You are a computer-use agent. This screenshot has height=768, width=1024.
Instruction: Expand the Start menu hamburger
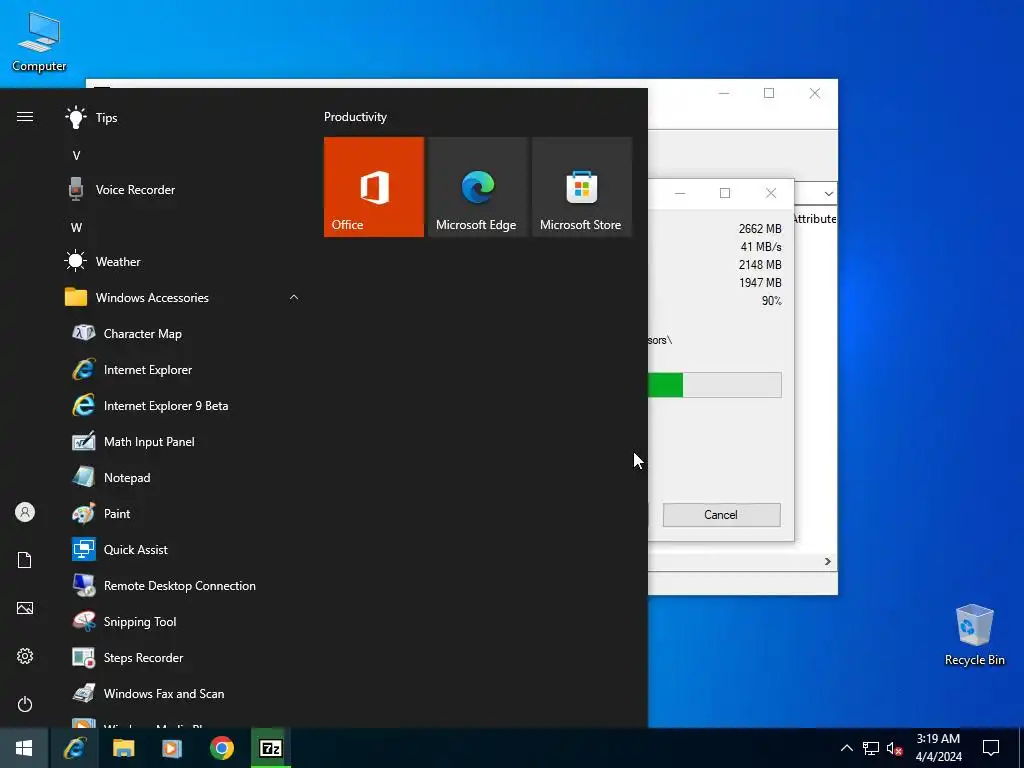pos(25,117)
